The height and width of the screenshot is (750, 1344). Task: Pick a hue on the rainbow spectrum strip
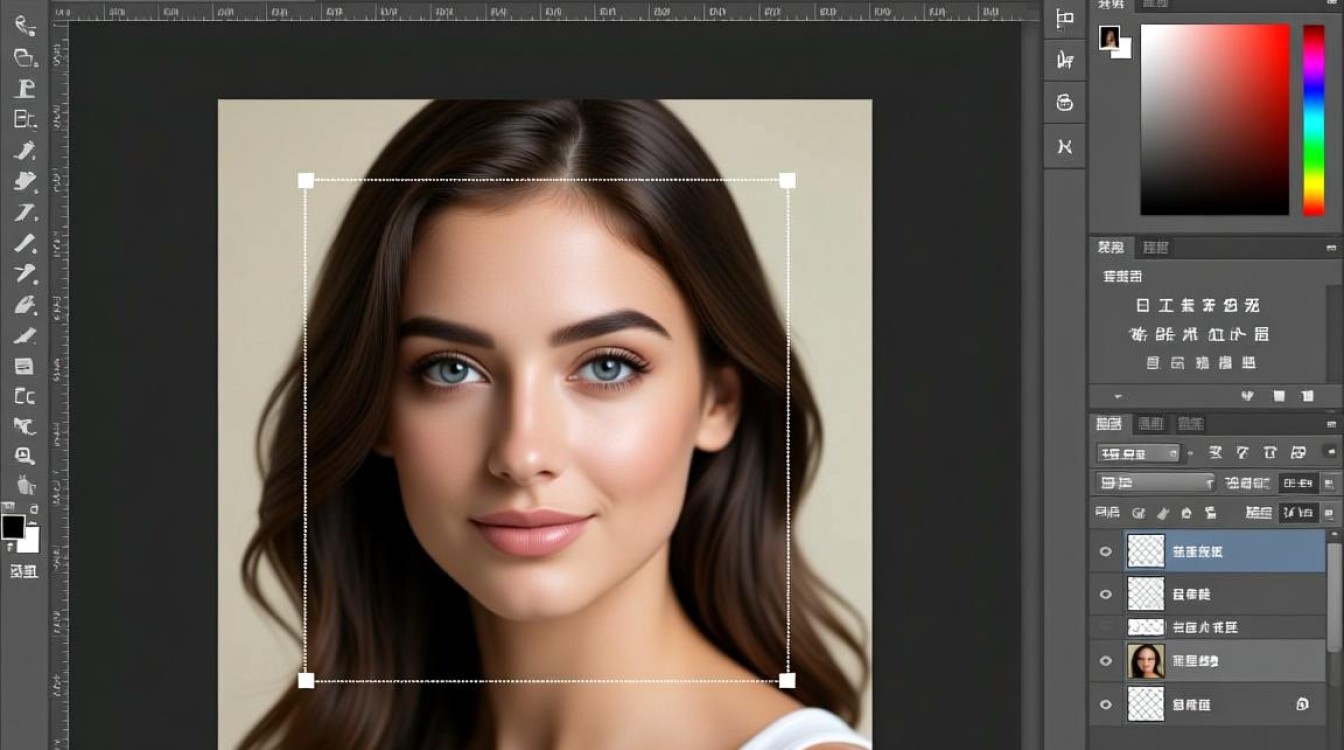click(x=1313, y=120)
